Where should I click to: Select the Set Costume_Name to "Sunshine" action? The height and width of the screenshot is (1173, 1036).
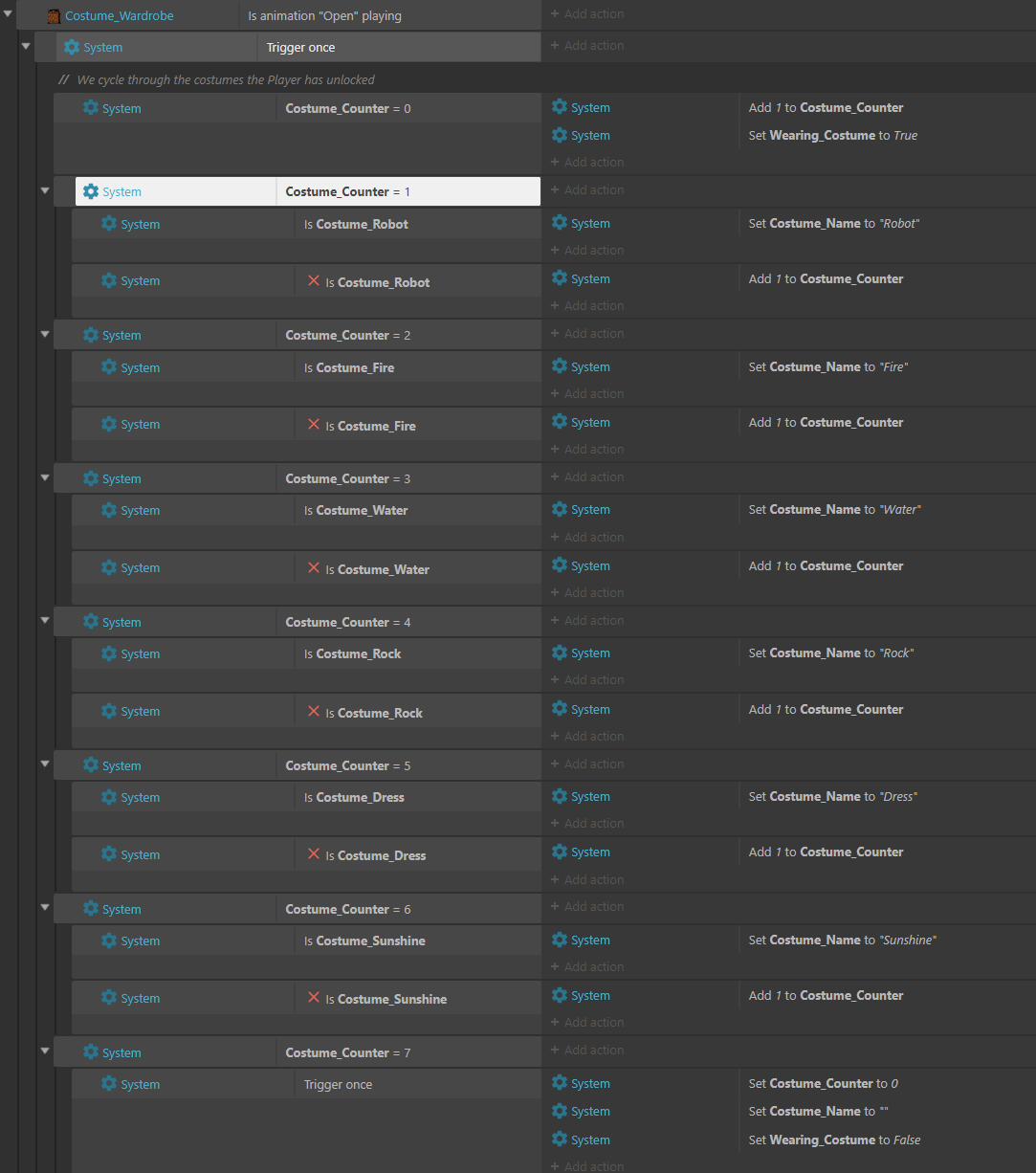[842, 940]
